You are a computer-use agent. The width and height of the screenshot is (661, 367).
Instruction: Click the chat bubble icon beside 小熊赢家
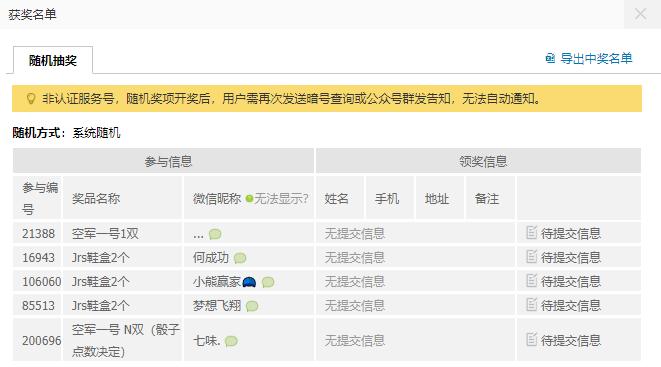point(268,282)
